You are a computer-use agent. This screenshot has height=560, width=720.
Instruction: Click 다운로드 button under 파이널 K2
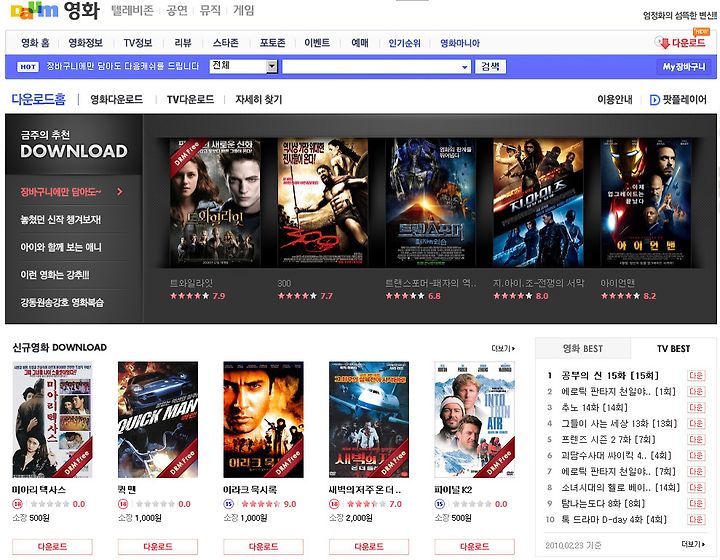click(x=475, y=547)
